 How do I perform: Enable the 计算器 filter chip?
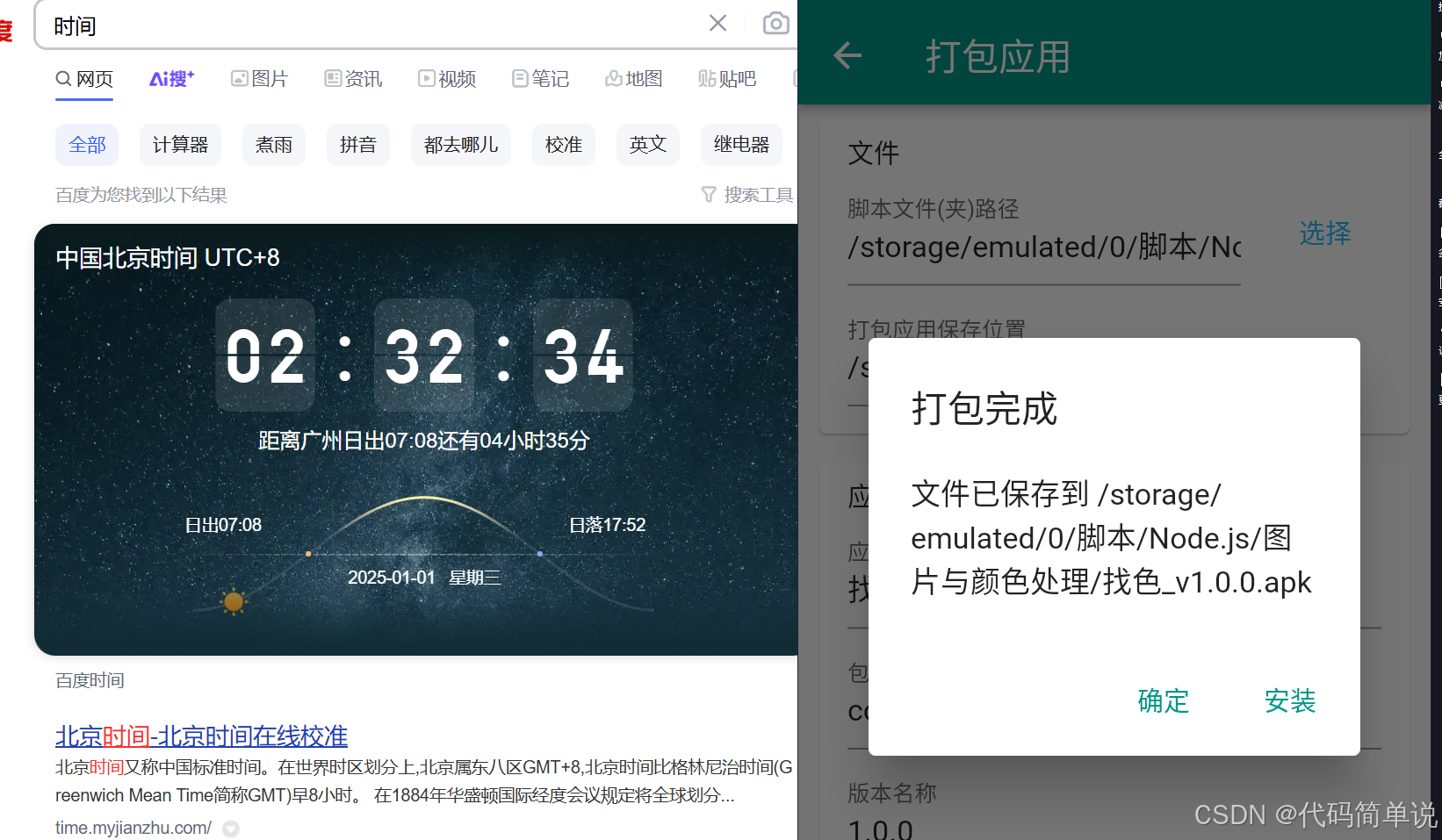[180, 144]
